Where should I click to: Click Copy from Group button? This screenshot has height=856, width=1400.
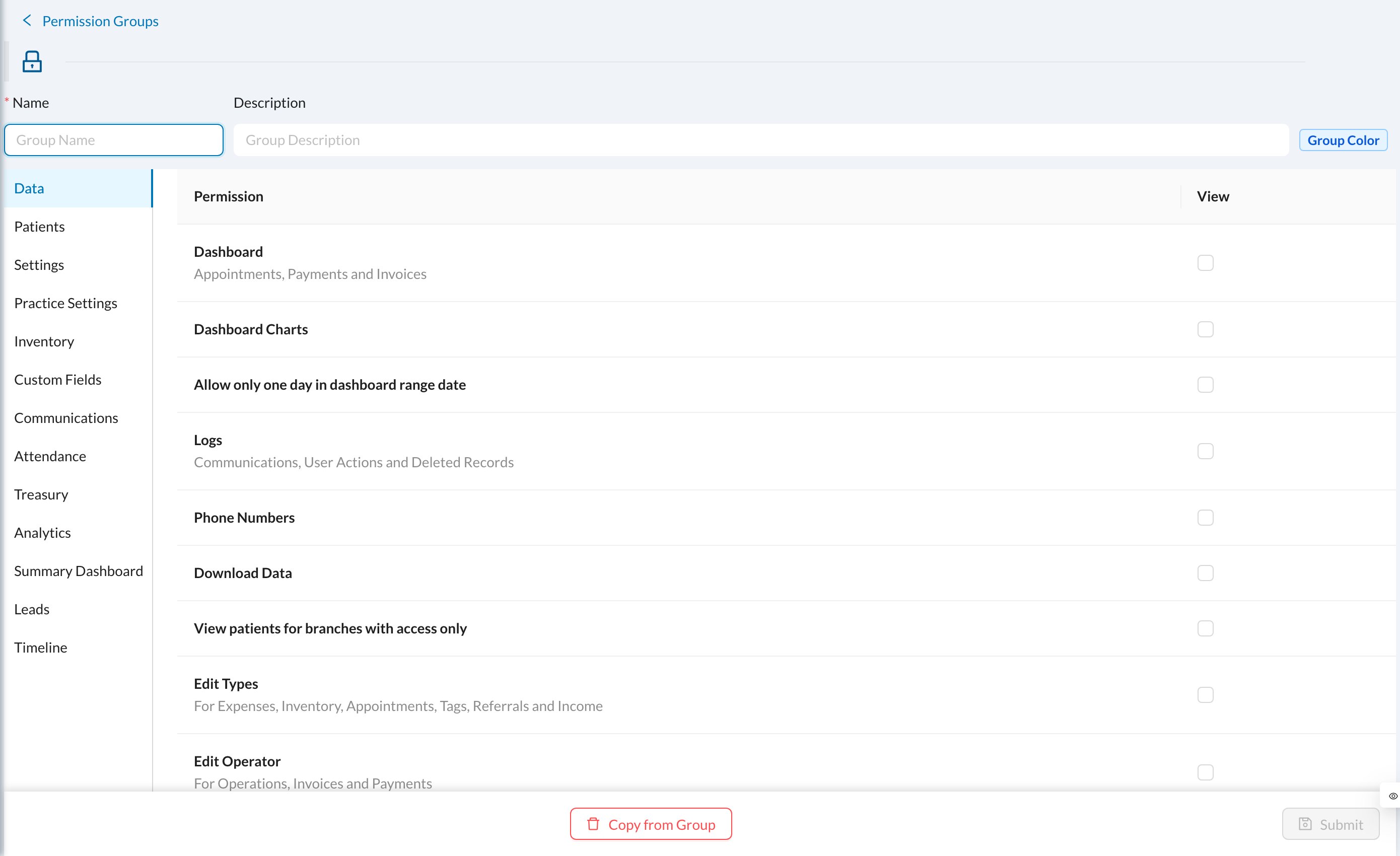coord(651,824)
